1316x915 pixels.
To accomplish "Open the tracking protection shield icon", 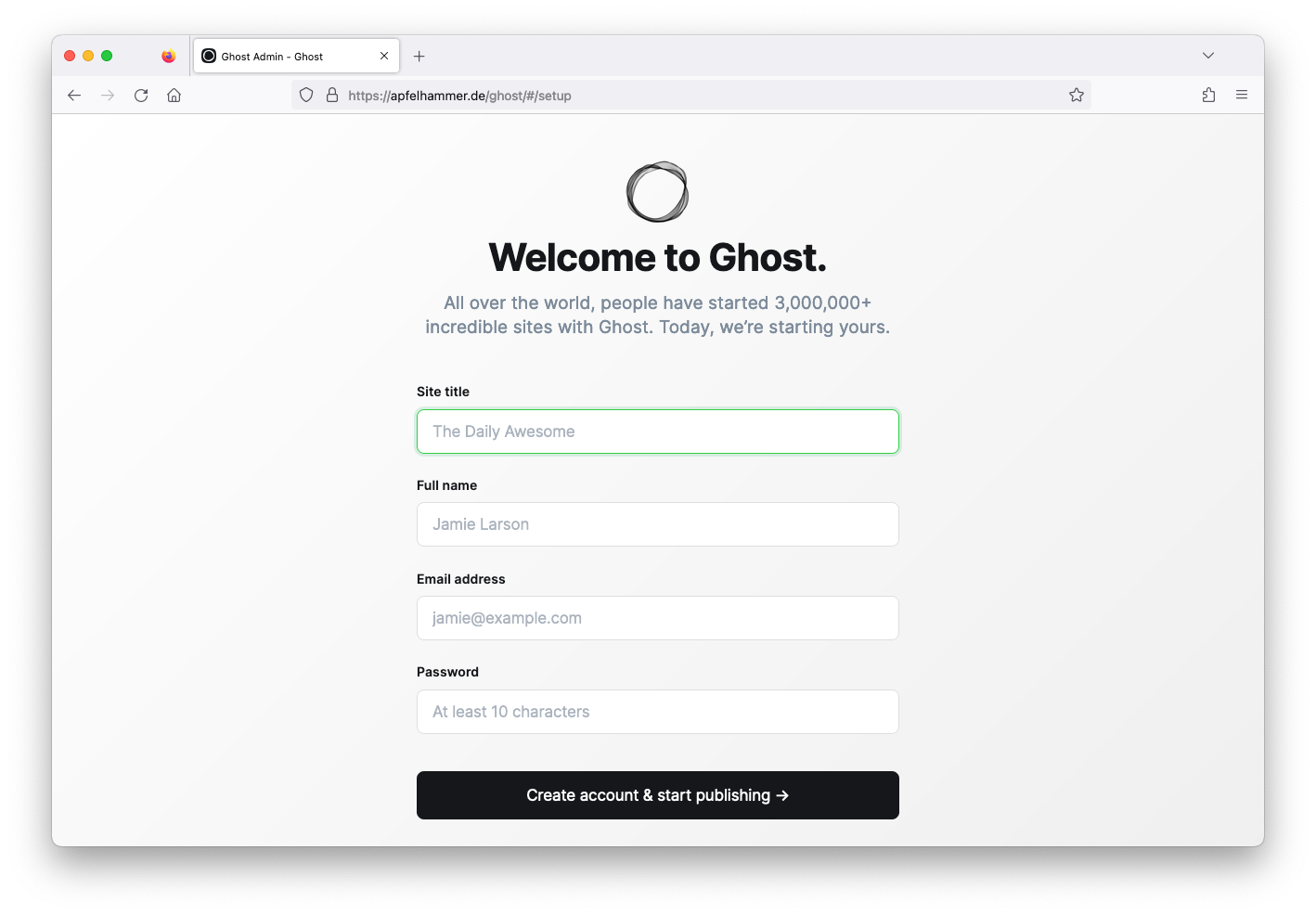I will tap(306, 95).
